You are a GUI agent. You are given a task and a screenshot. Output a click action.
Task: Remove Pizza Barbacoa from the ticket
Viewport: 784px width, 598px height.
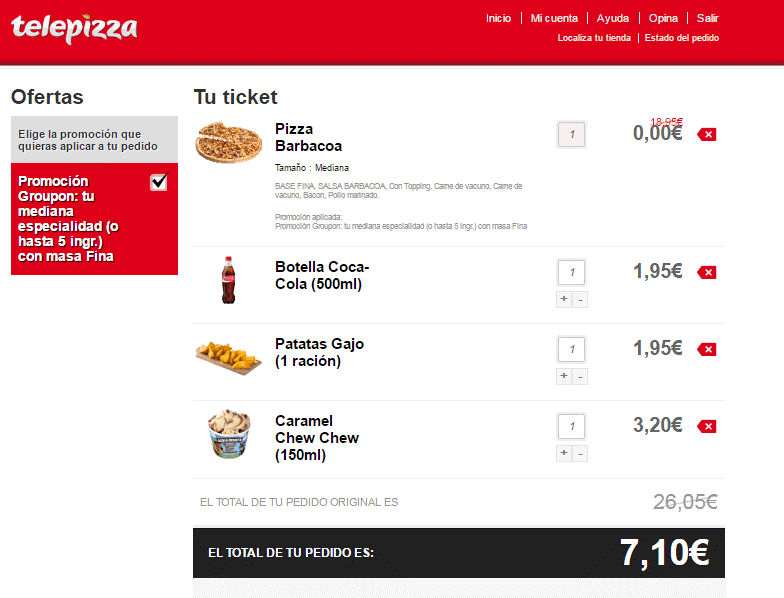pos(706,134)
